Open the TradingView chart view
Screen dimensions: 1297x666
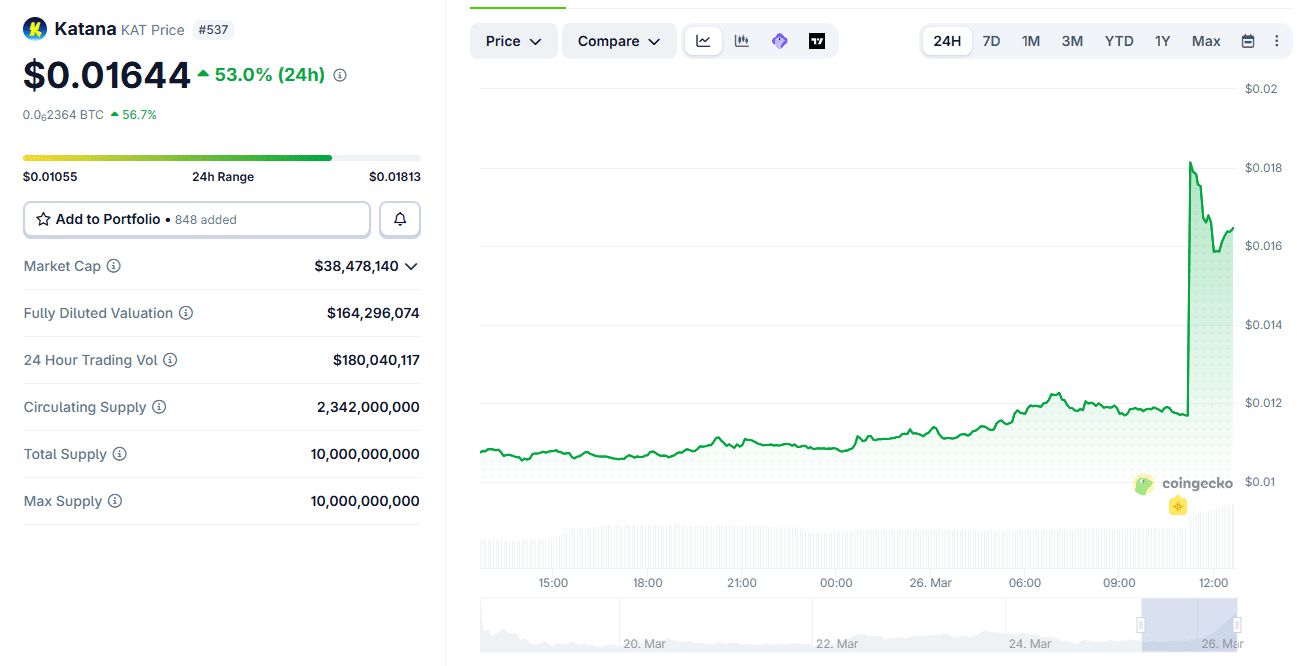tap(817, 41)
